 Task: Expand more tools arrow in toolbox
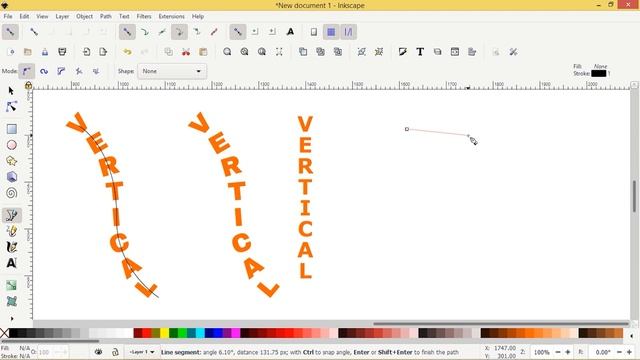pyautogui.click(x=11, y=318)
